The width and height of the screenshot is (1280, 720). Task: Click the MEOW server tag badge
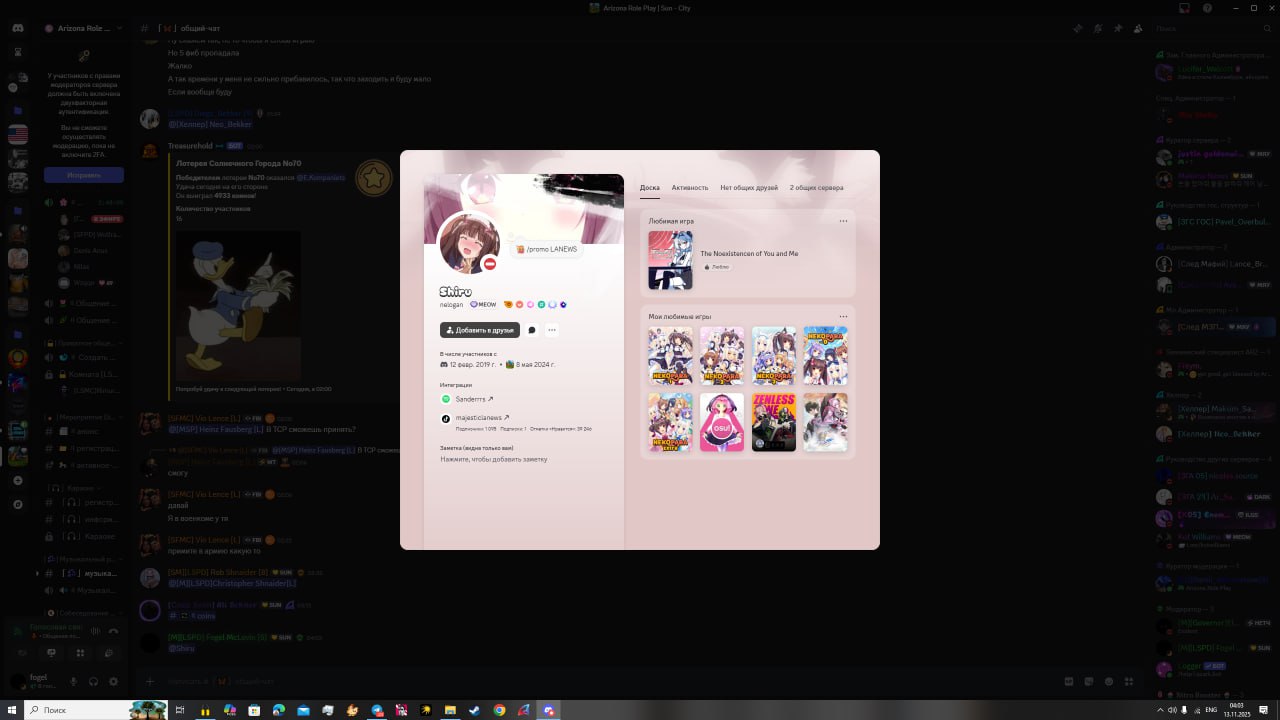(x=483, y=304)
